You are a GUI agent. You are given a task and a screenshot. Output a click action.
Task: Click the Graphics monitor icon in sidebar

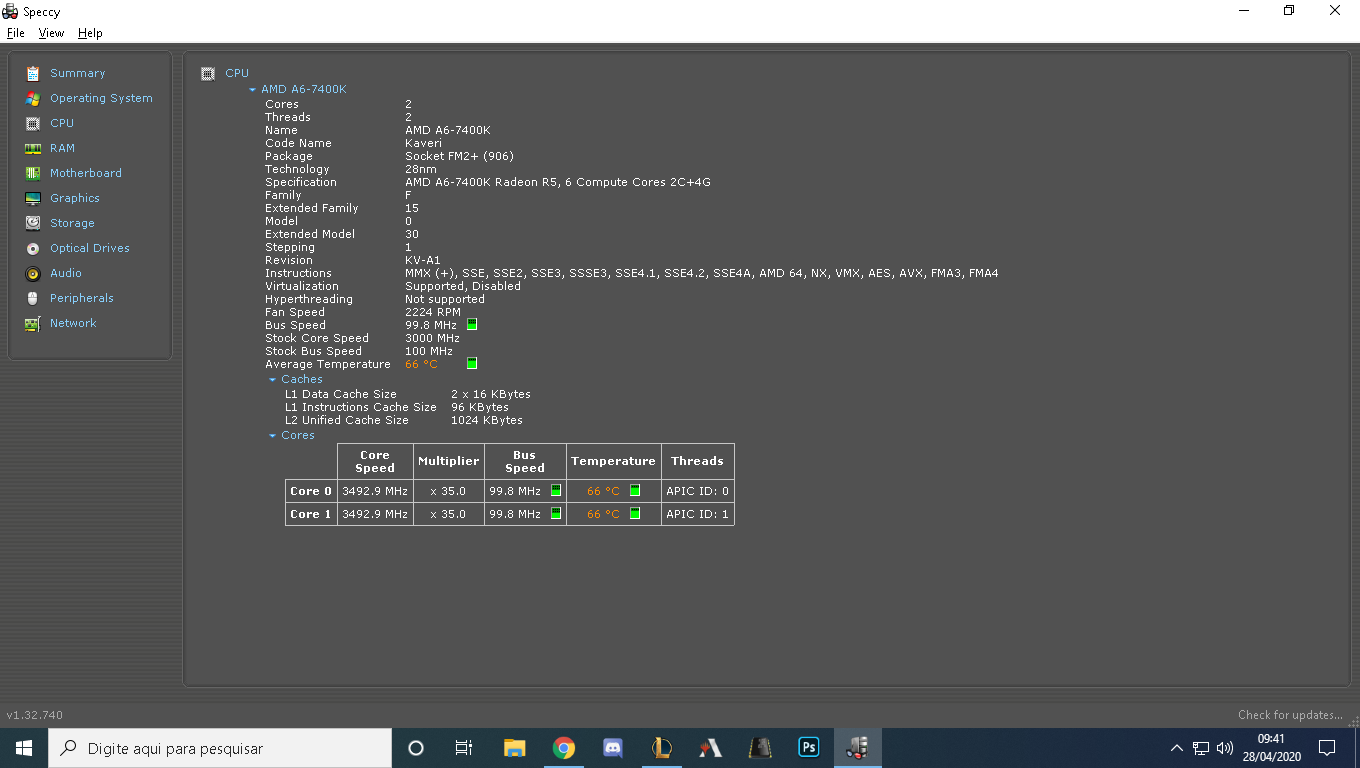33,198
